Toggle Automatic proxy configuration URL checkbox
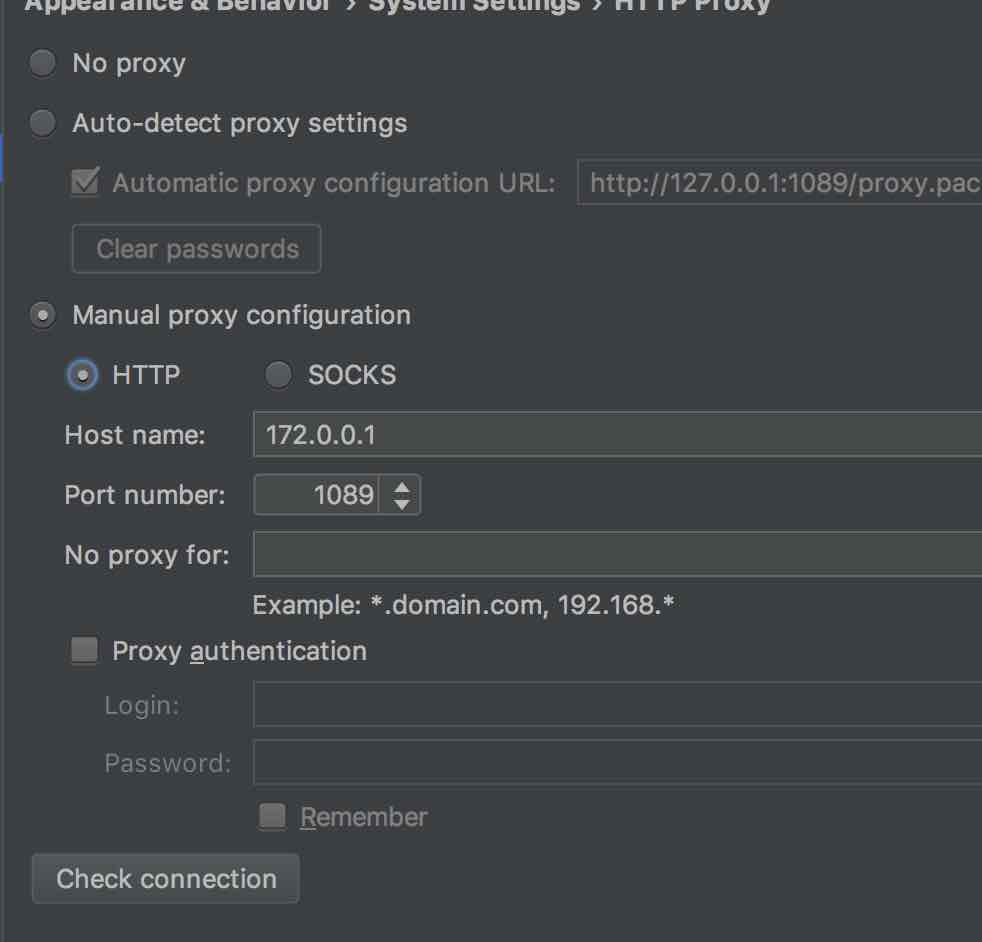 (85, 182)
